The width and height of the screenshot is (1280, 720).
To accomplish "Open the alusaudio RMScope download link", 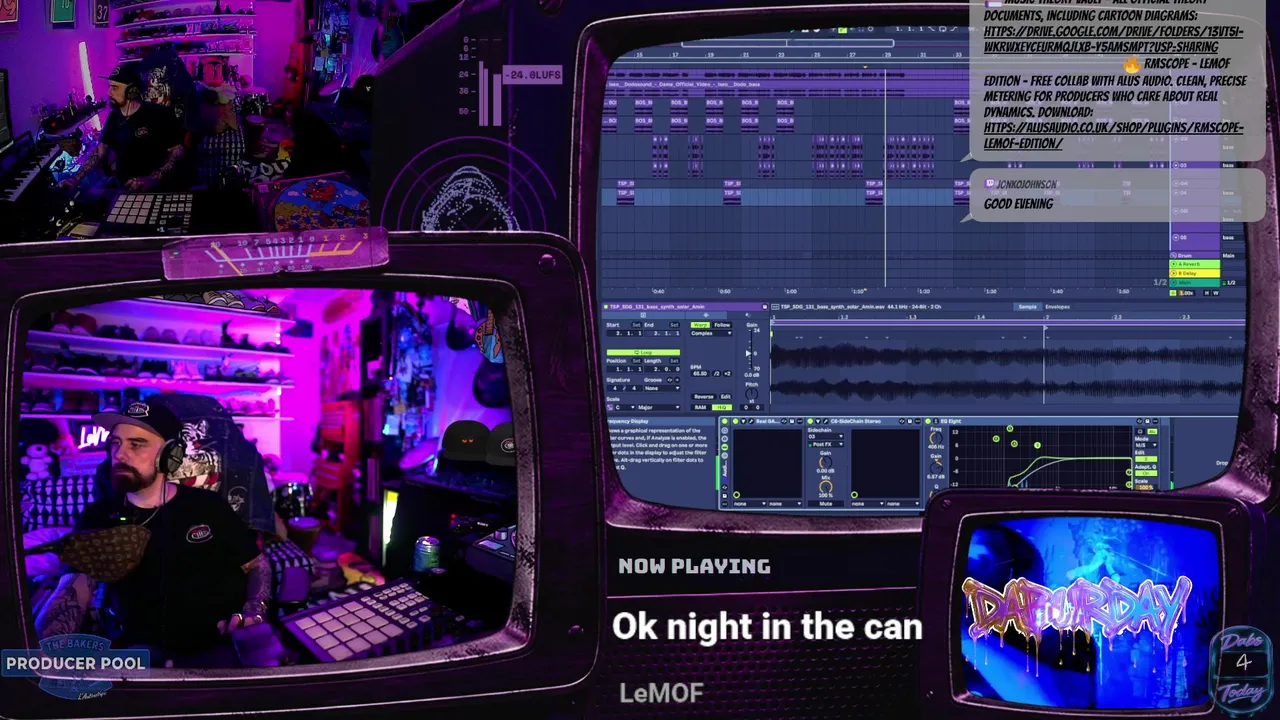I will [x=1113, y=135].
